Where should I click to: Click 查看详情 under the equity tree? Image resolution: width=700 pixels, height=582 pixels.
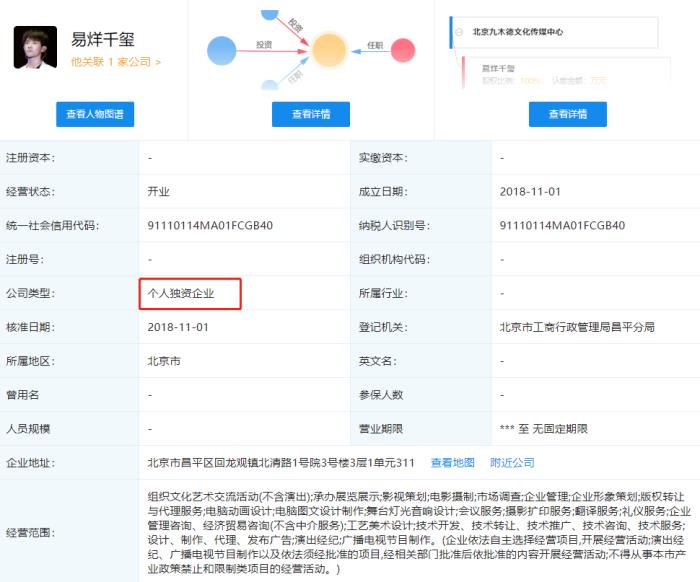tap(567, 115)
